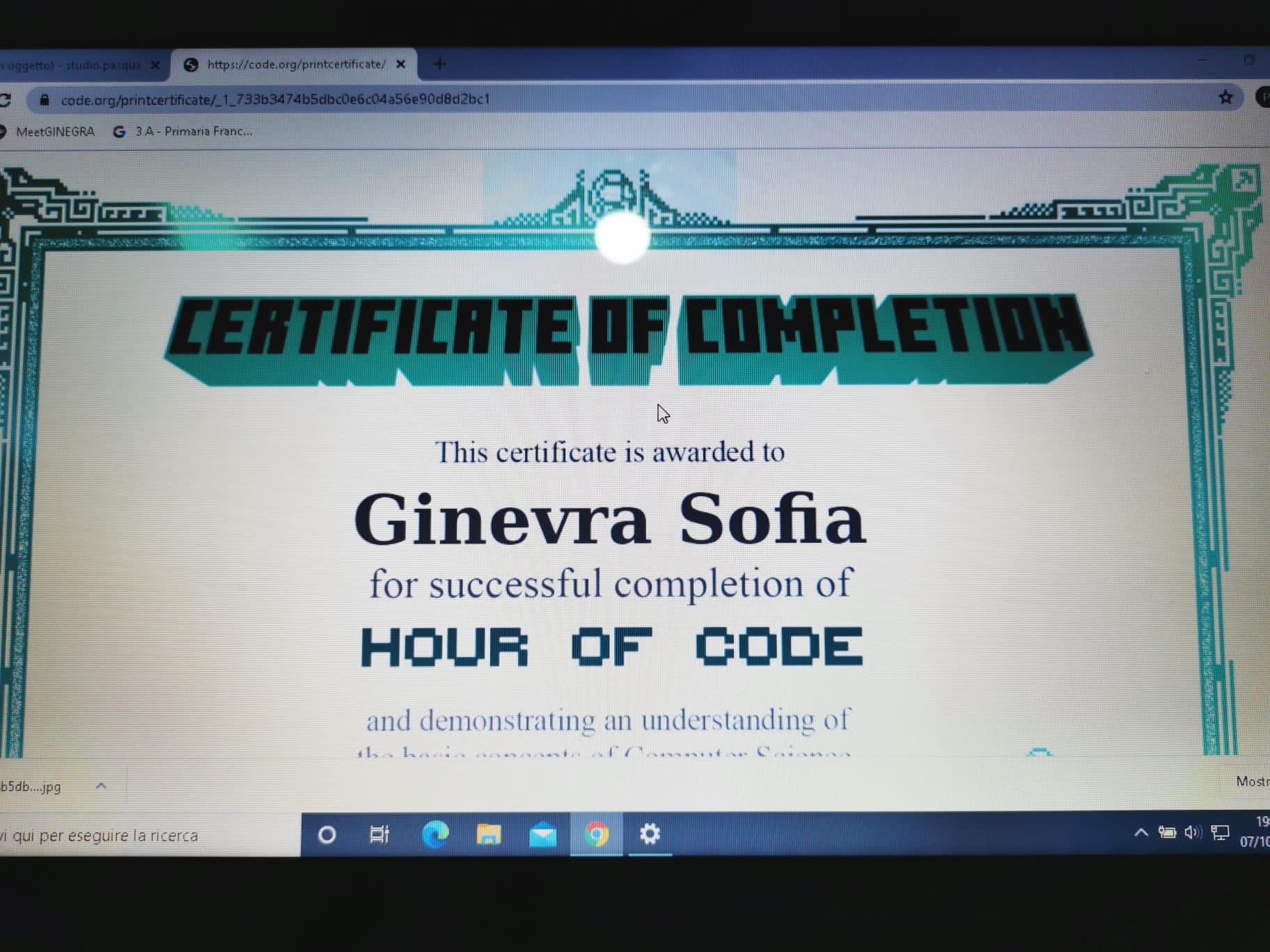Open a new browser tab

click(x=439, y=64)
